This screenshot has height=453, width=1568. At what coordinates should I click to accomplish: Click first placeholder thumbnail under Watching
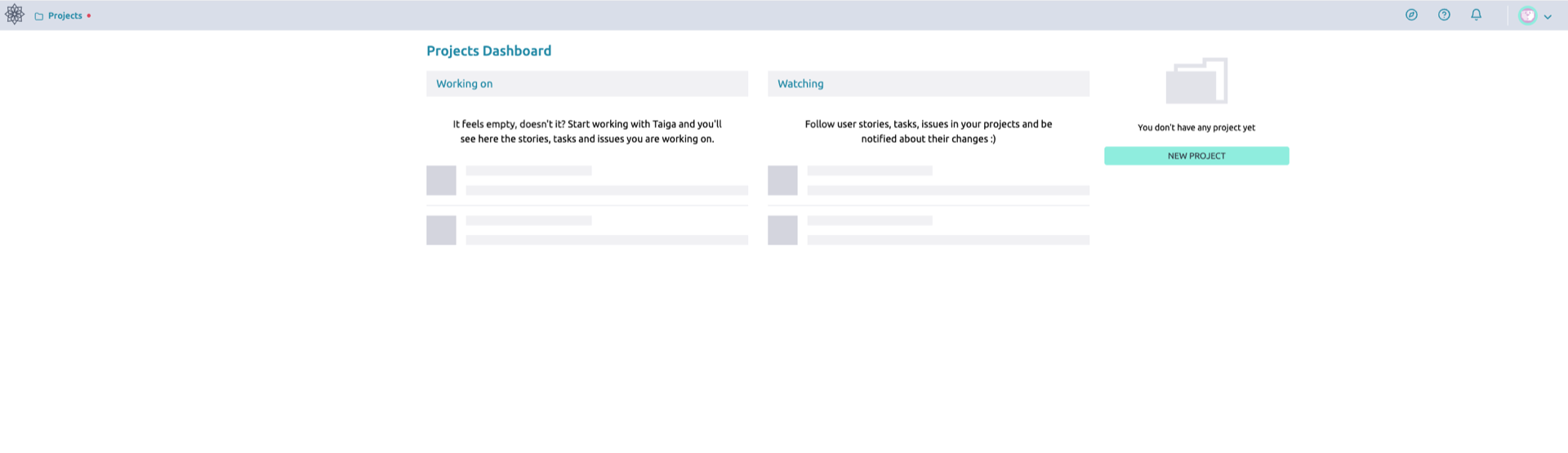782,180
